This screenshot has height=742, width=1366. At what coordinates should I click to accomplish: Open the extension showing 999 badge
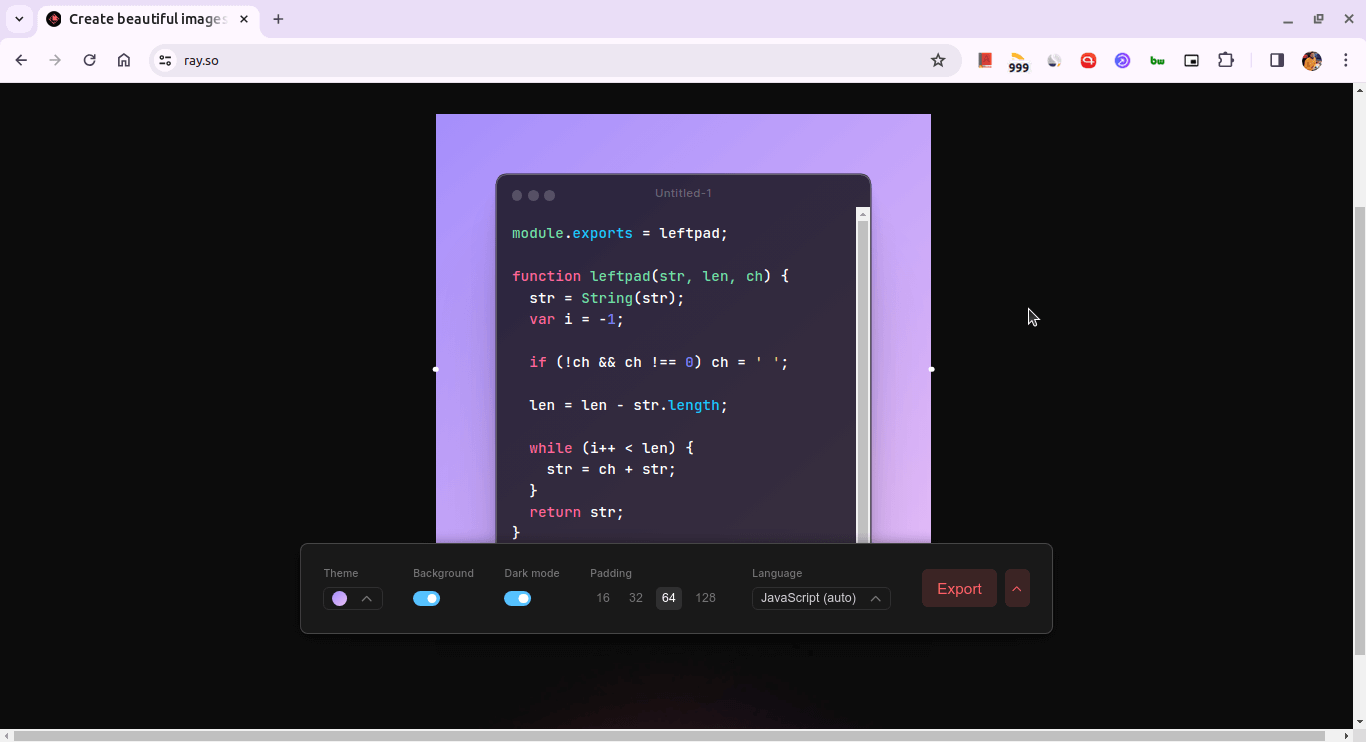(x=1019, y=62)
